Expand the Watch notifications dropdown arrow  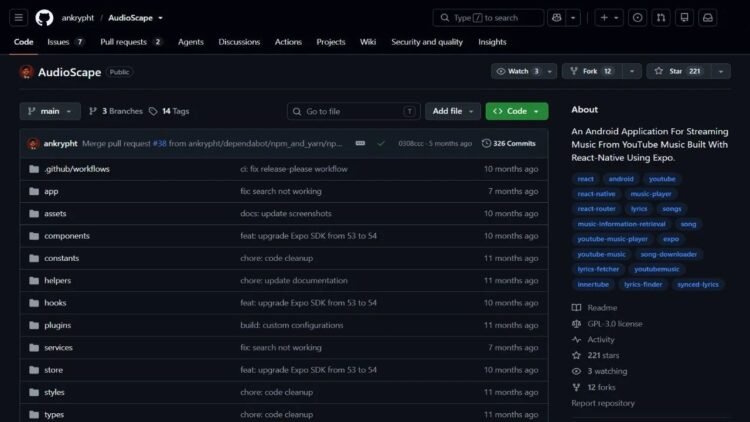550,71
